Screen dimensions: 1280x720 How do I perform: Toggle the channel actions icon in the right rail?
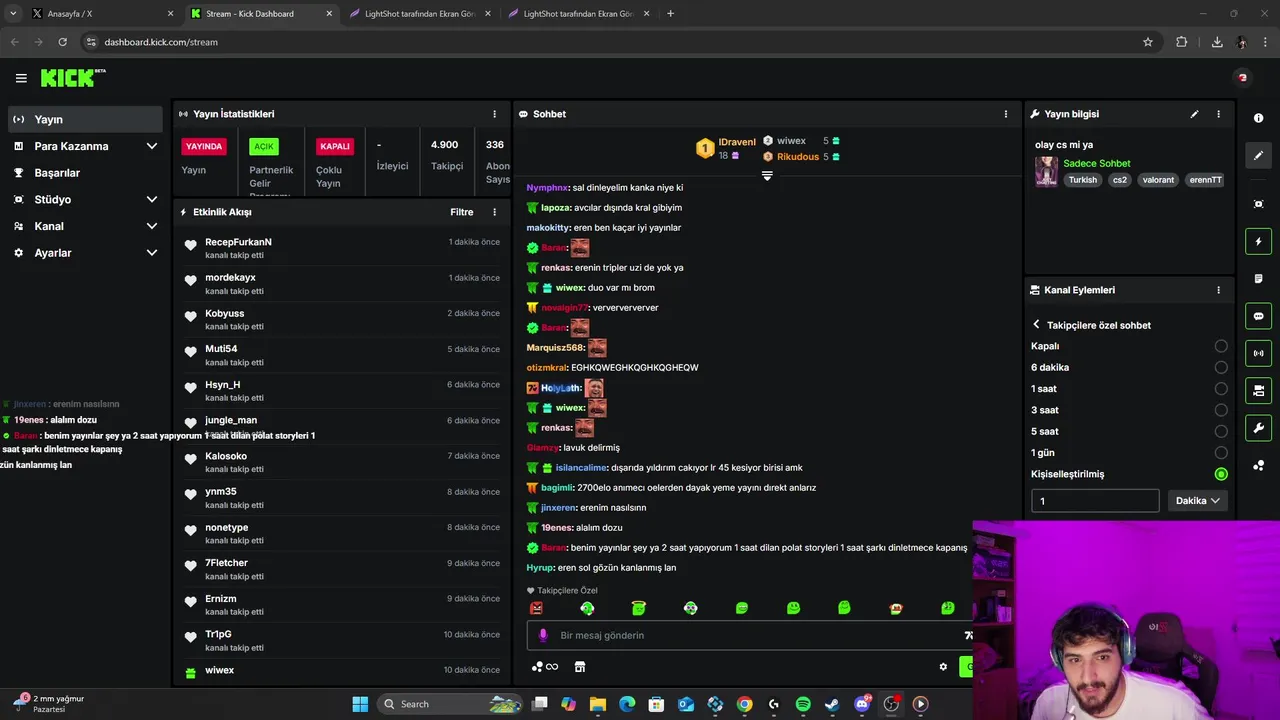coord(1258,390)
